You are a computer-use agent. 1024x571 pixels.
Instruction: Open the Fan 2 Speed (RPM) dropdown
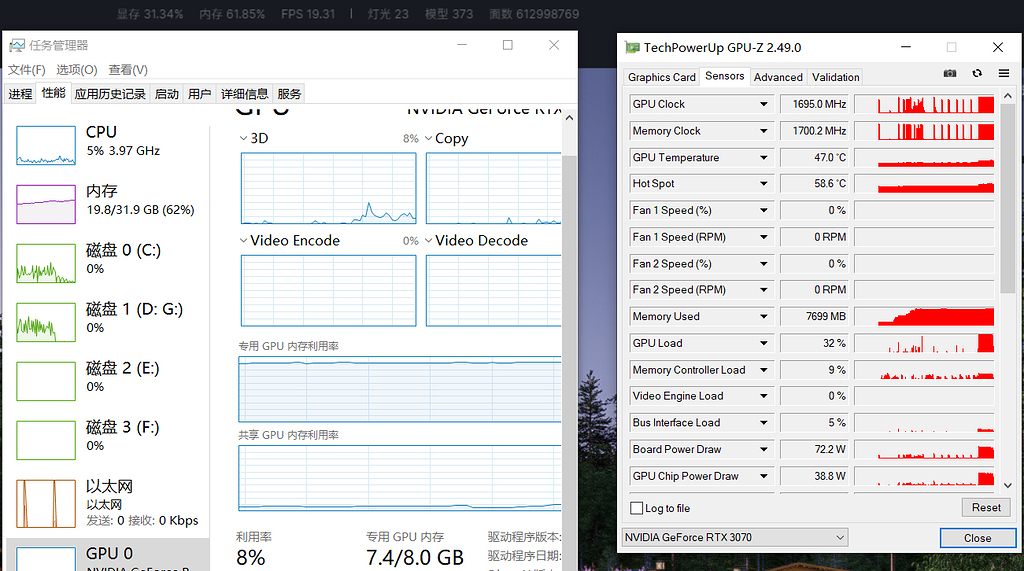click(763, 289)
